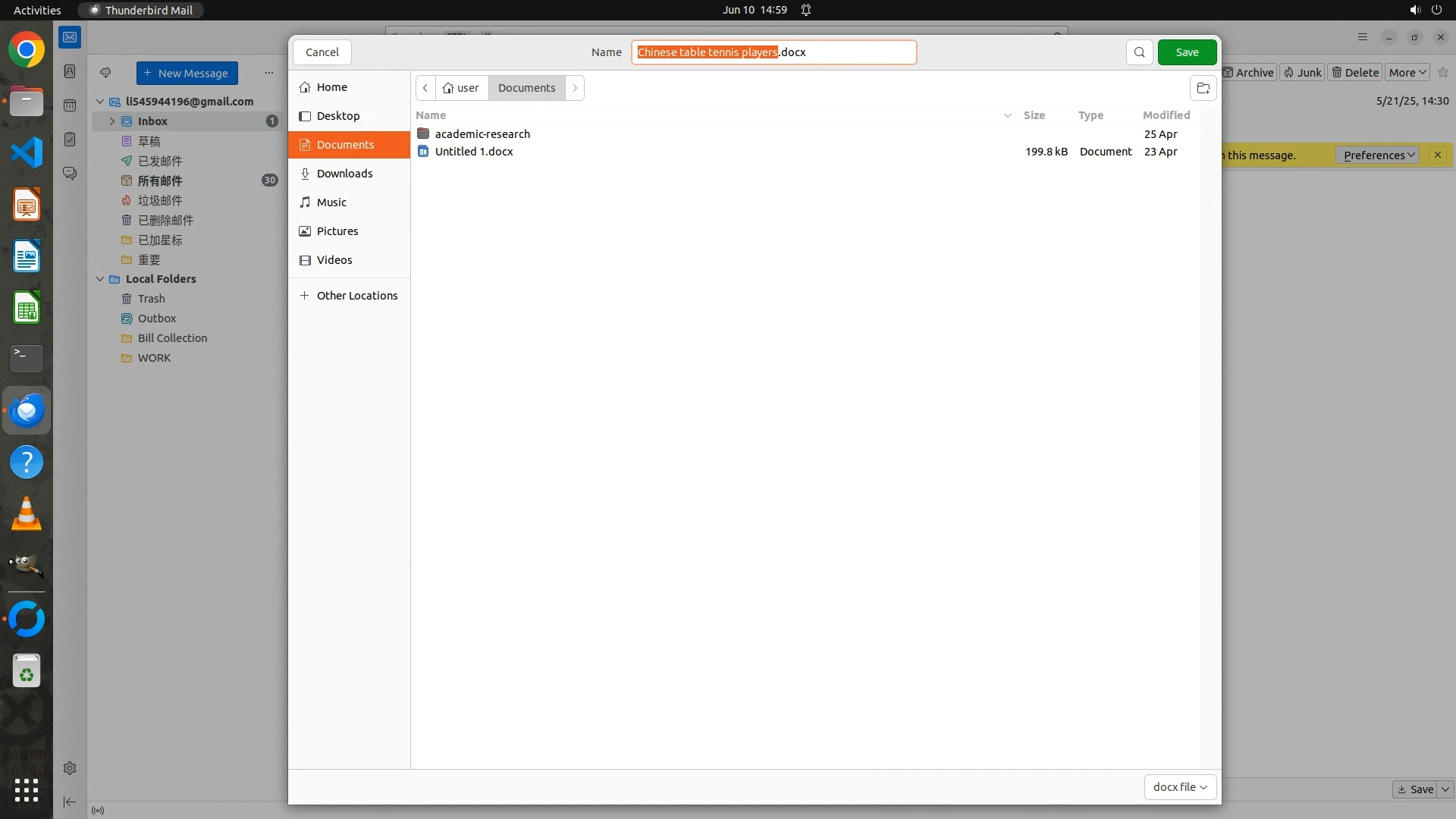Screen dimensions: 1456x819
Task: Toggle the Name column sort order arrow
Action: (x=1007, y=115)
